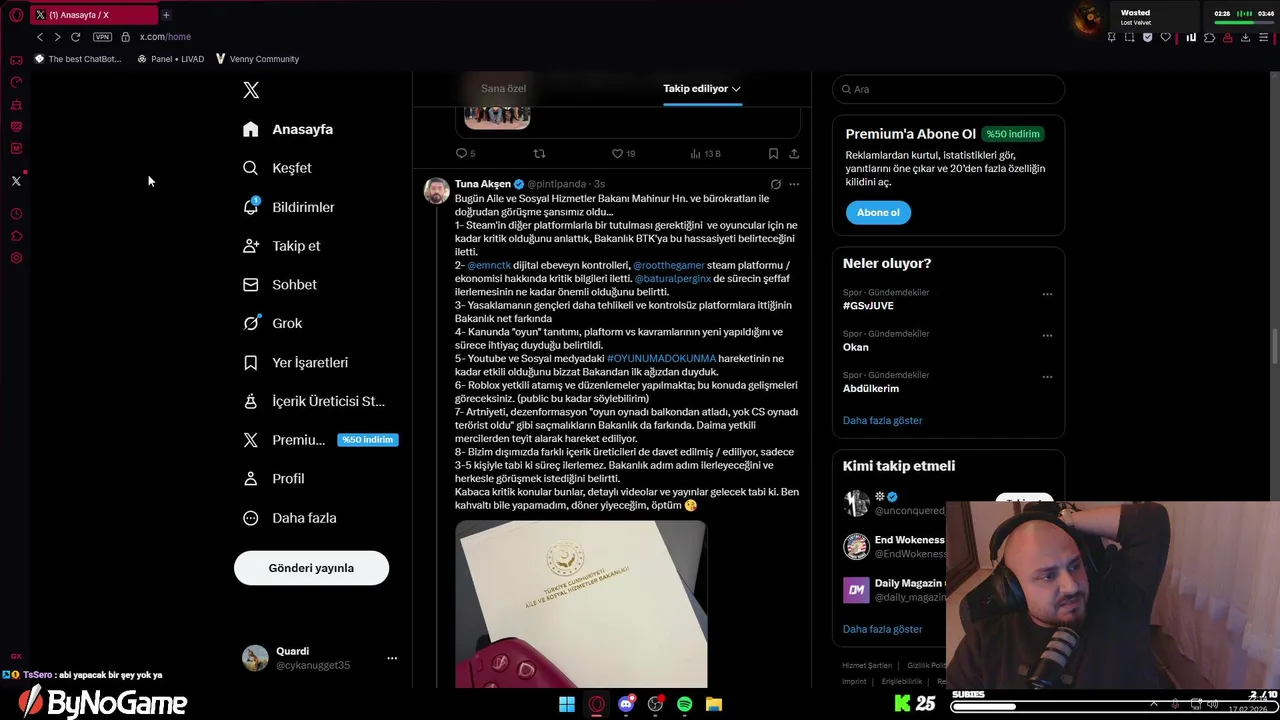Open Venny Community bookmark
1280x720 pixels.
click(257, 59)
